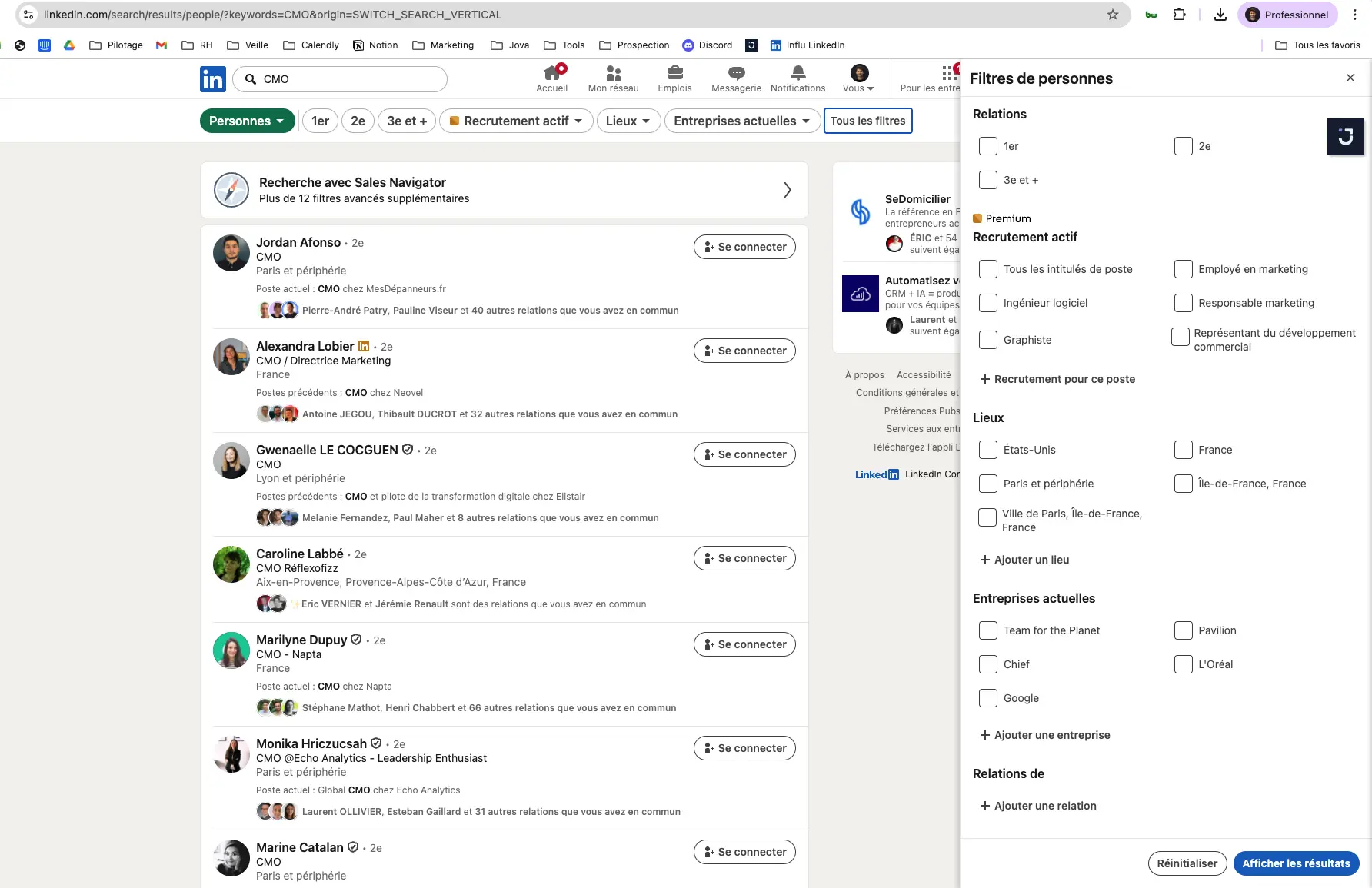Open Notifications bell icon

(x=798, y=74)
